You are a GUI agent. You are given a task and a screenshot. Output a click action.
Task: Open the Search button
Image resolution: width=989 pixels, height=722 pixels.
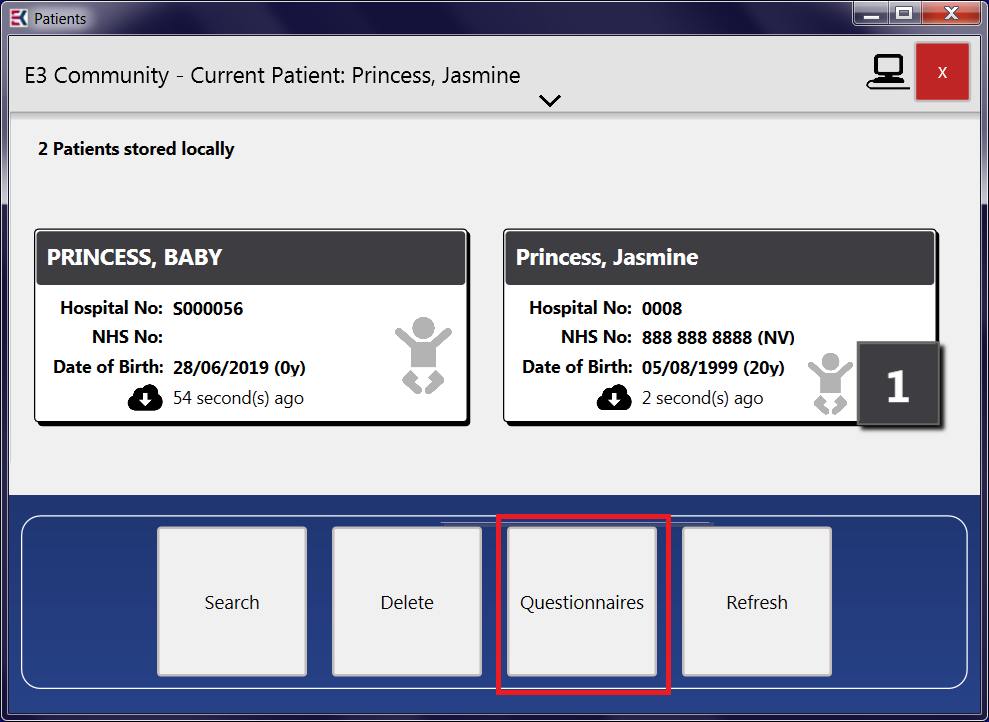pos(232,602)
